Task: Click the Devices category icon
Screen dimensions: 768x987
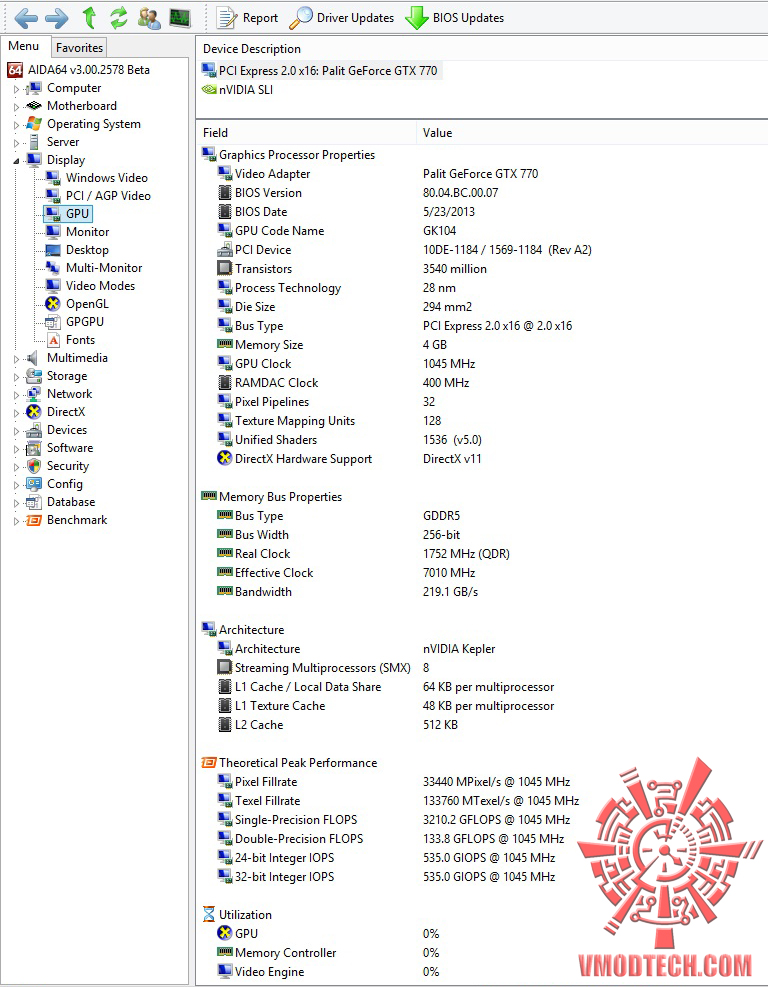Action: pyautogui.click(x=34, y=431)
